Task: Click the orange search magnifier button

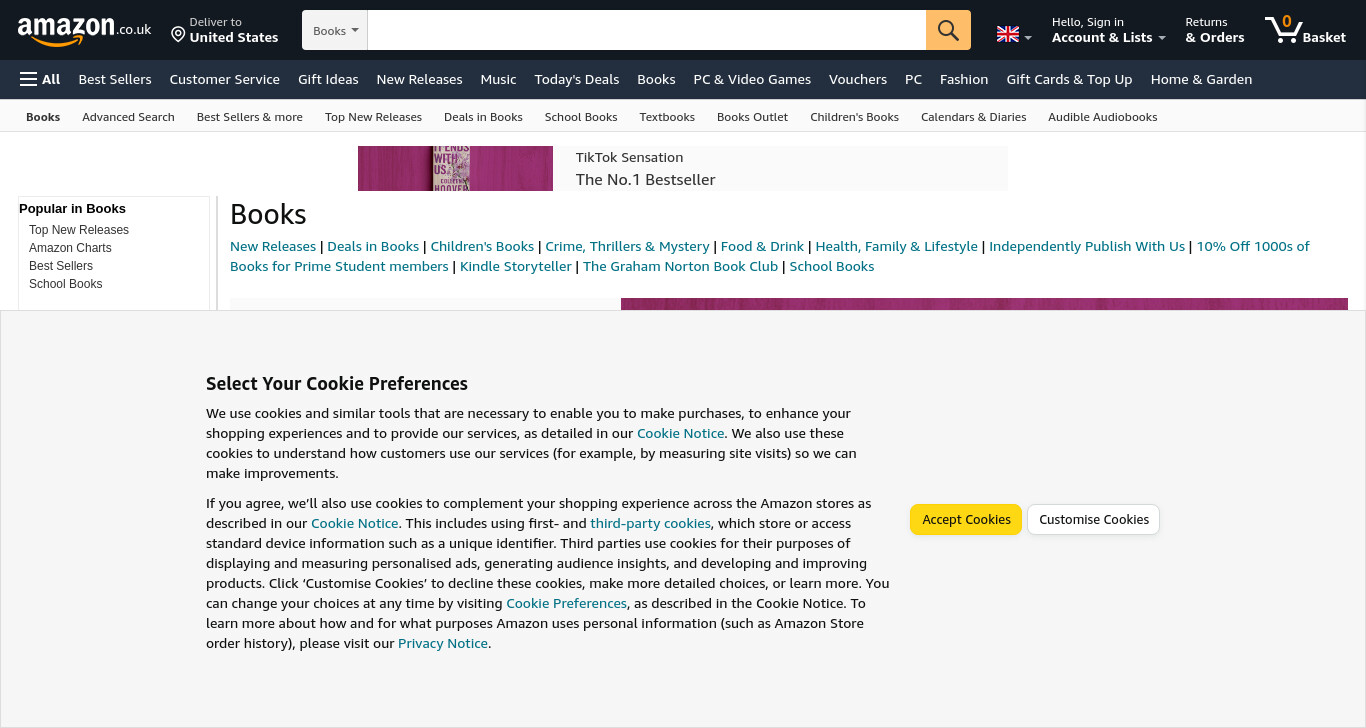Action: tap(948, 30)
